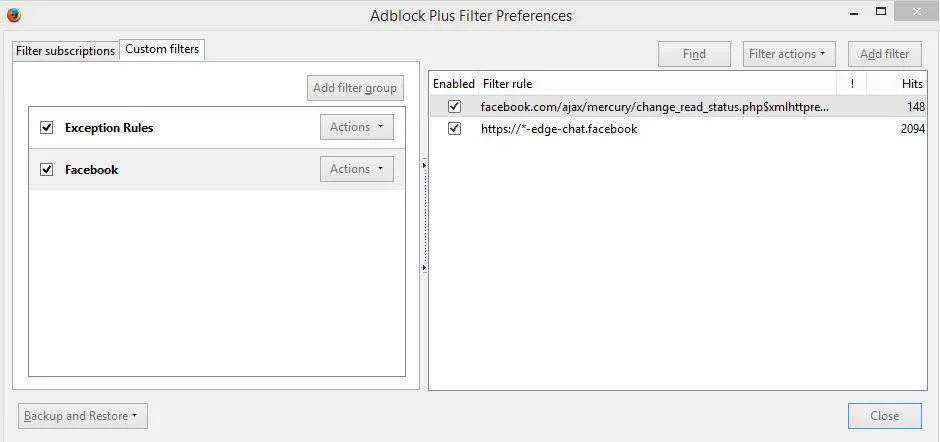940x442 pixels.
Task: Open Actions dropdown for Facebook group
Action: (x=357, y=169)
